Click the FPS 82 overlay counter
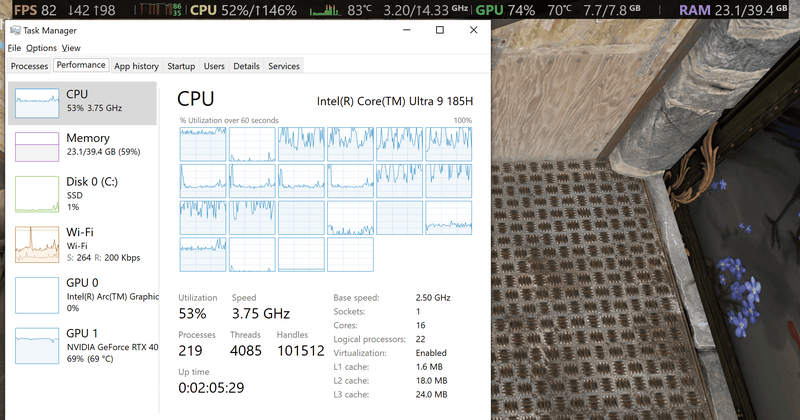The height and width of the screenshot is (420, 800). 35,10
